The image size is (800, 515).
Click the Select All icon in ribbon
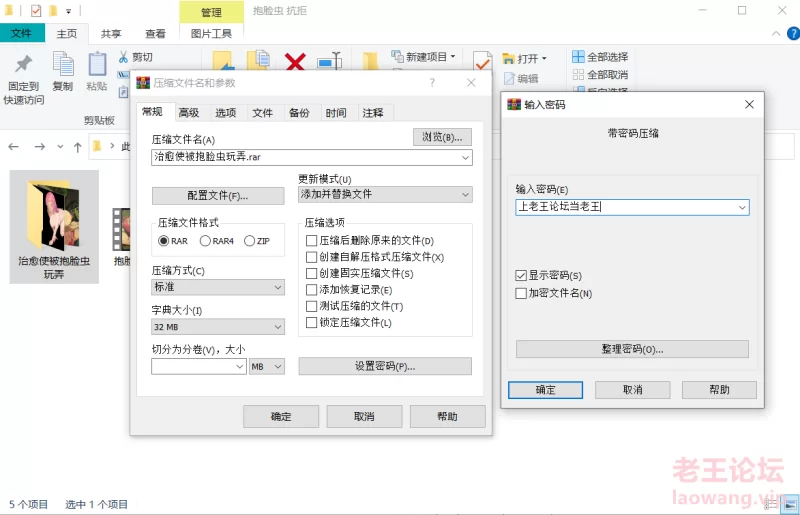click(578, 57)
